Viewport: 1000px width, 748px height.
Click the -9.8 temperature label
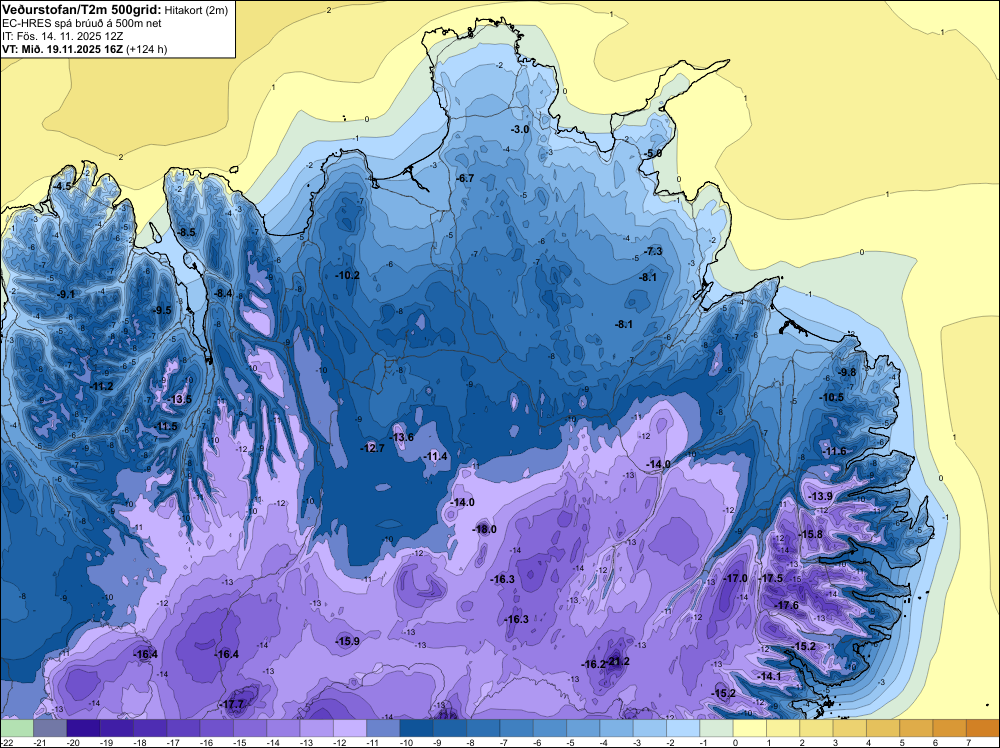[847, 372]
